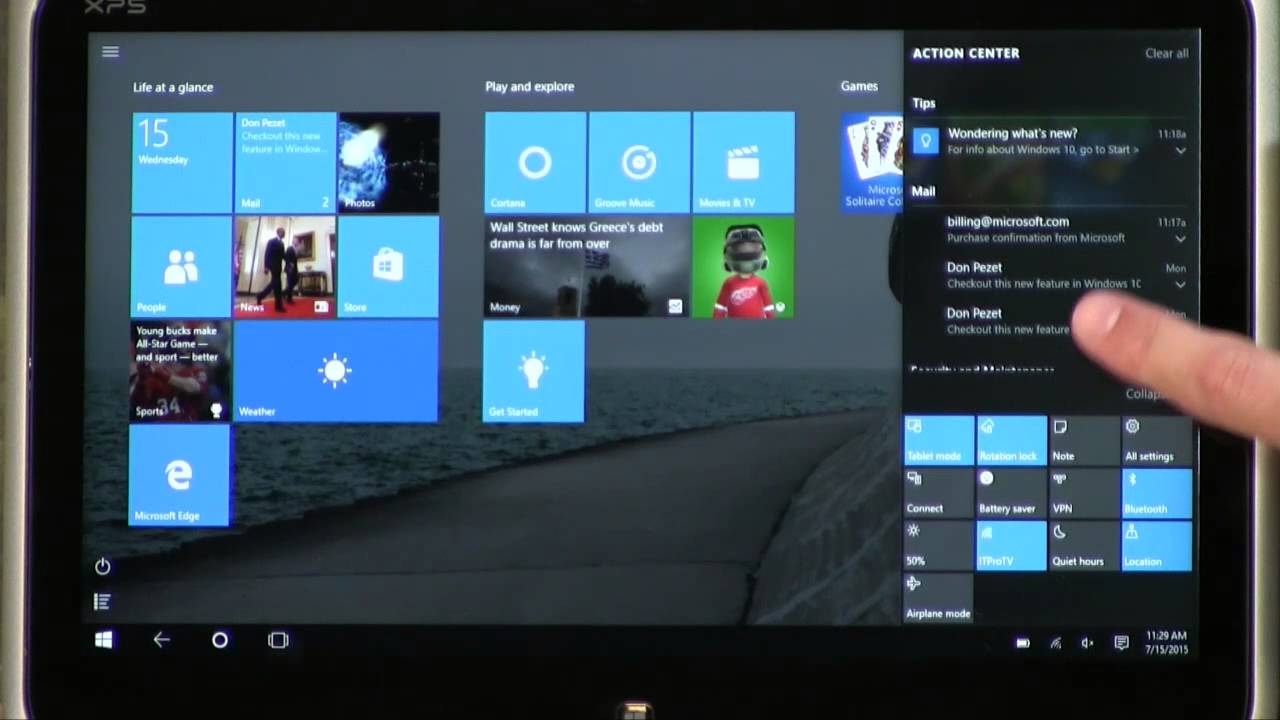Screen dimensions: 1280x720
Task: Click the Connect quick action
Action: [939, 494]
